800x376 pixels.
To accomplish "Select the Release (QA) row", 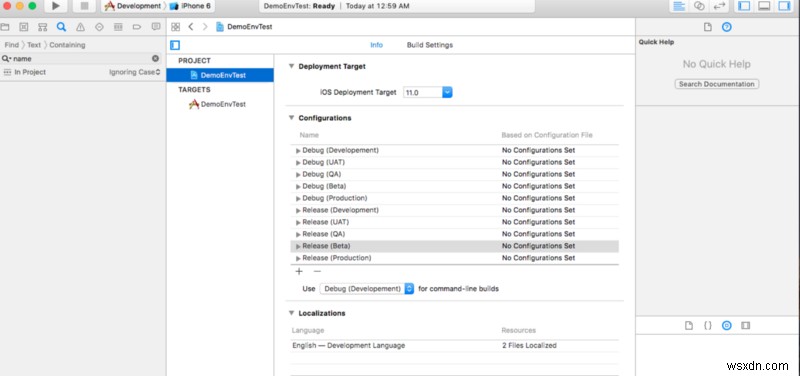I will pyautogui.click(x=455, y=234).
